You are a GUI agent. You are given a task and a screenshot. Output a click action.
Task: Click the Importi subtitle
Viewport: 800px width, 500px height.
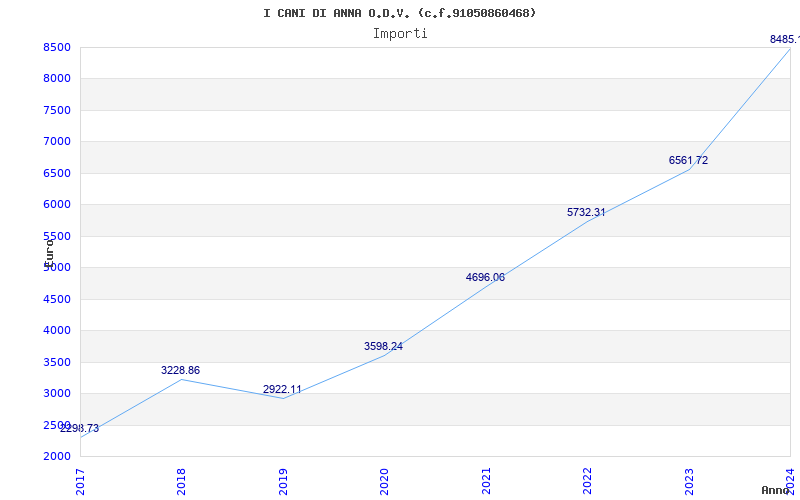pos(400,34)
